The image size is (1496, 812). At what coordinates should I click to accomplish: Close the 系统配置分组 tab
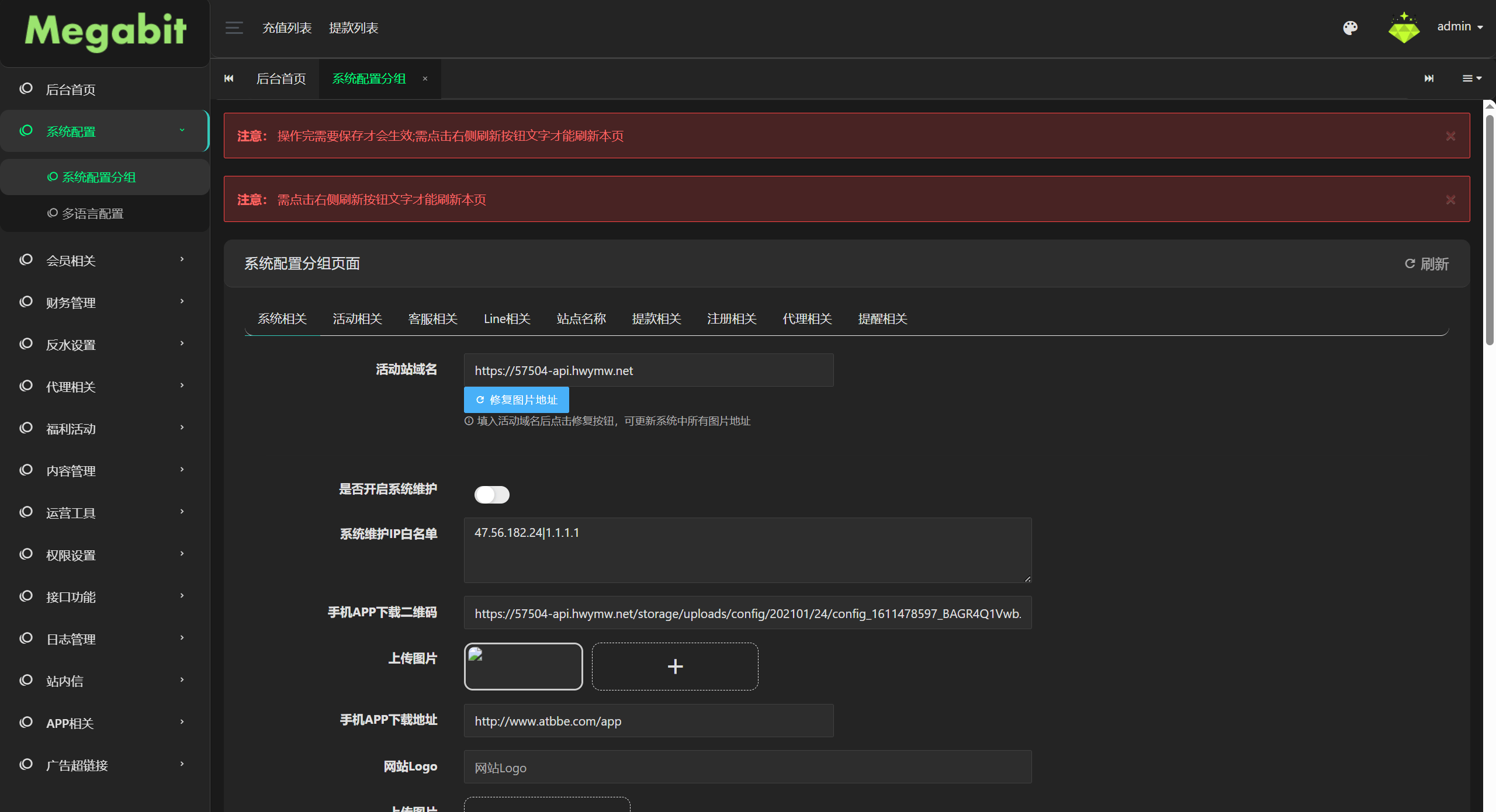click(425, 78)
